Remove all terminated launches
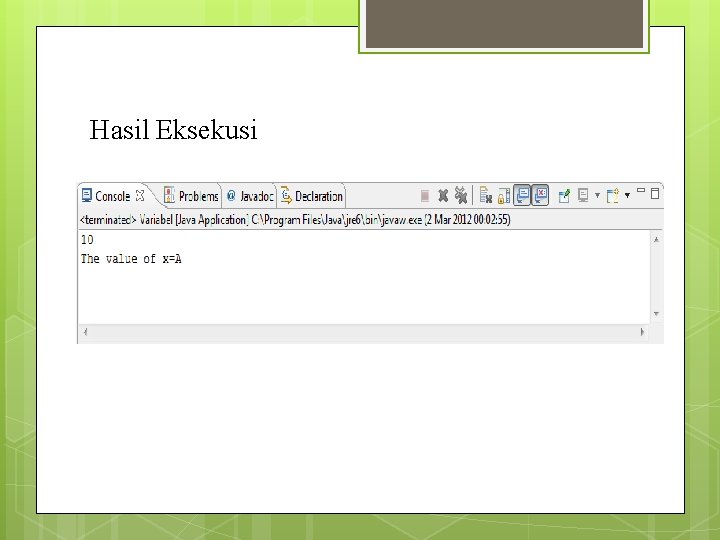Image resolution: width=720 pixels, height=540 pixels. click(x=461, y=195)
